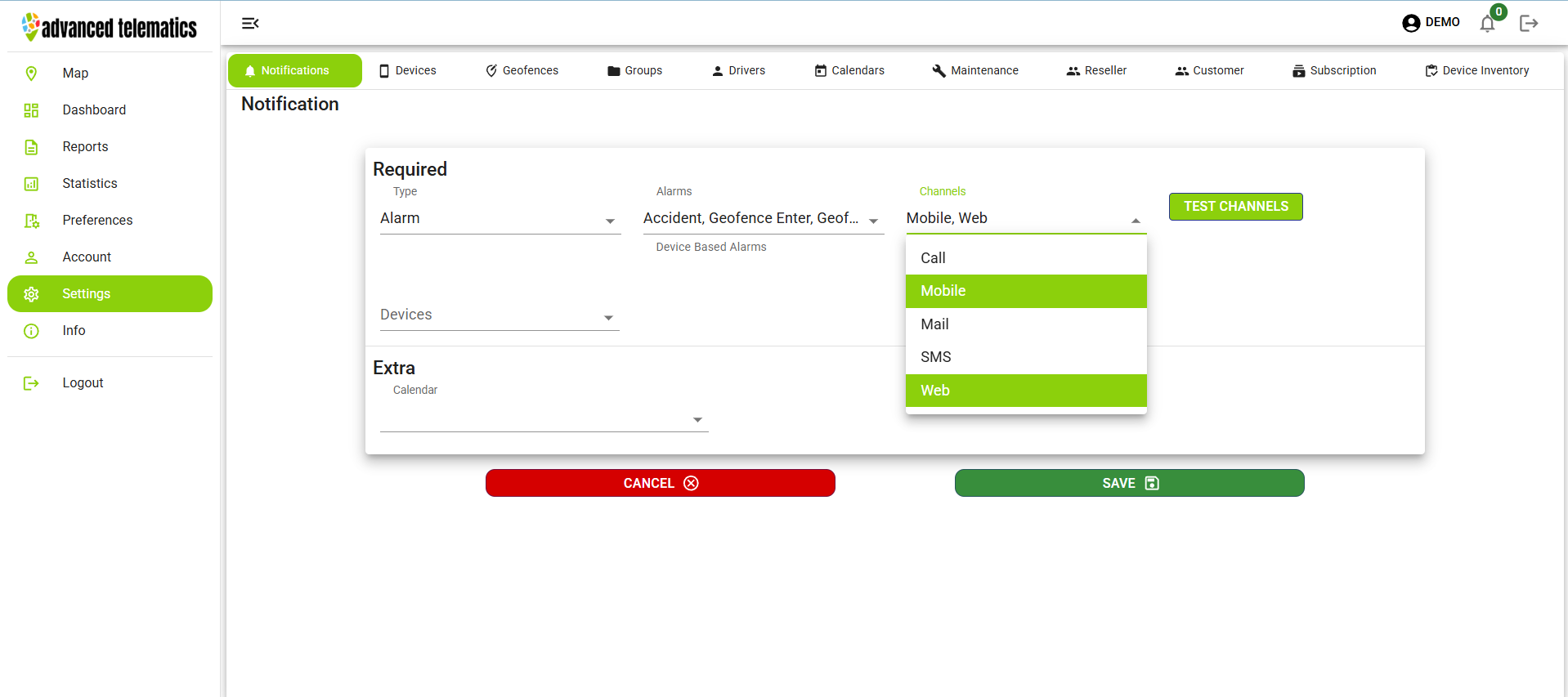1568x697 pixels.
Task: Open Statistics from the sidebar
Action: pos(110,184)
